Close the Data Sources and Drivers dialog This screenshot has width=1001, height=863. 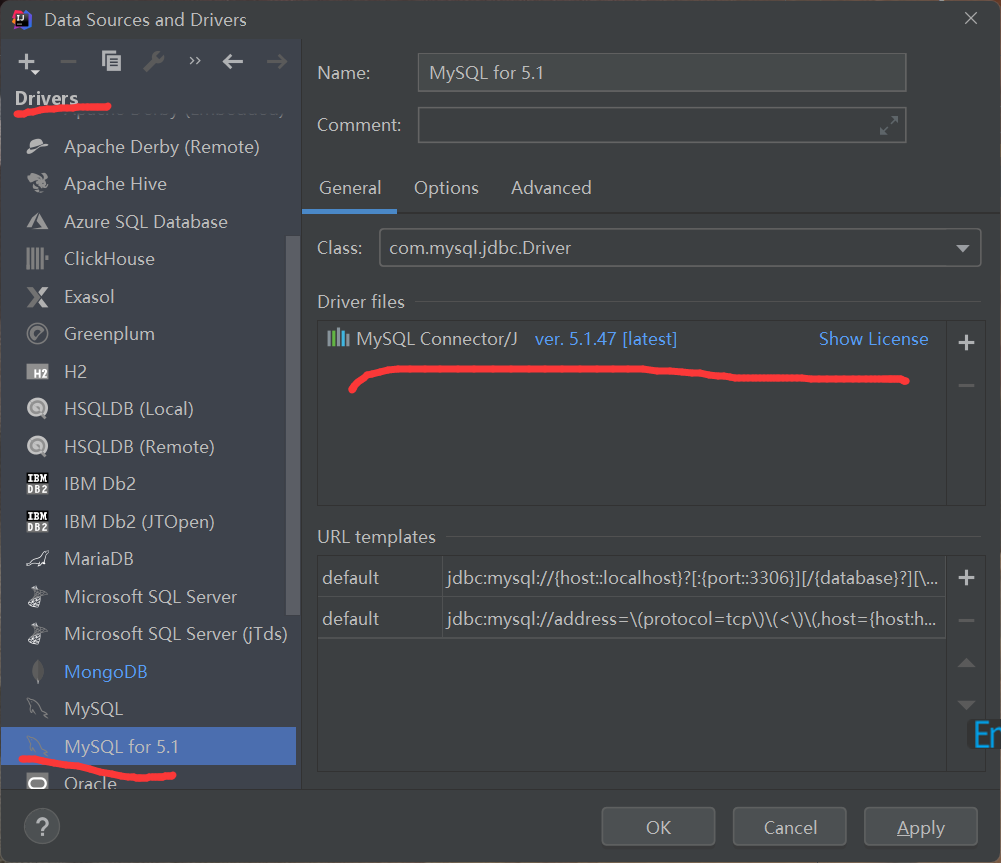[x=970, y=19]
